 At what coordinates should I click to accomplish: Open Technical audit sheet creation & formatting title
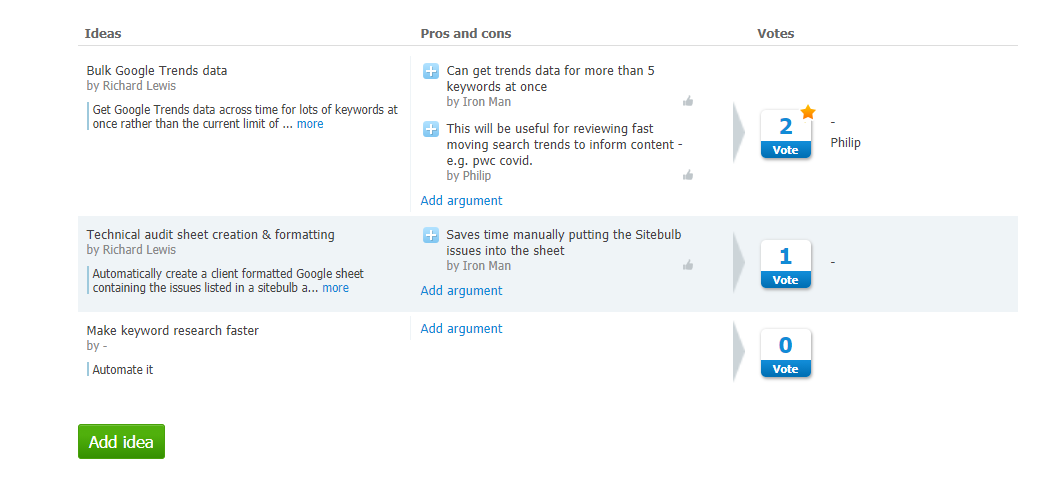click(210, 235)
